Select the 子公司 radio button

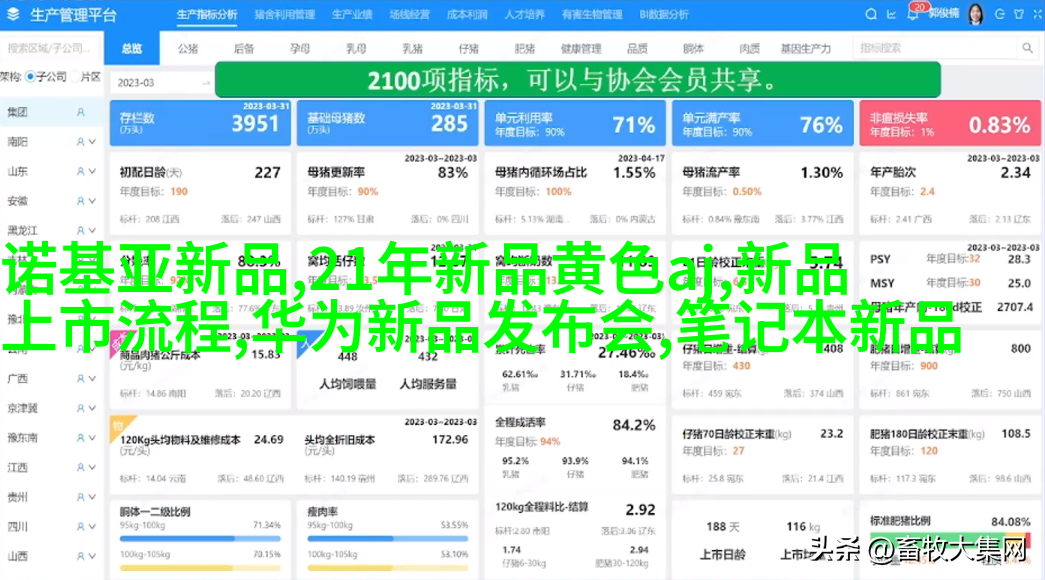click(x=31, y=77)
